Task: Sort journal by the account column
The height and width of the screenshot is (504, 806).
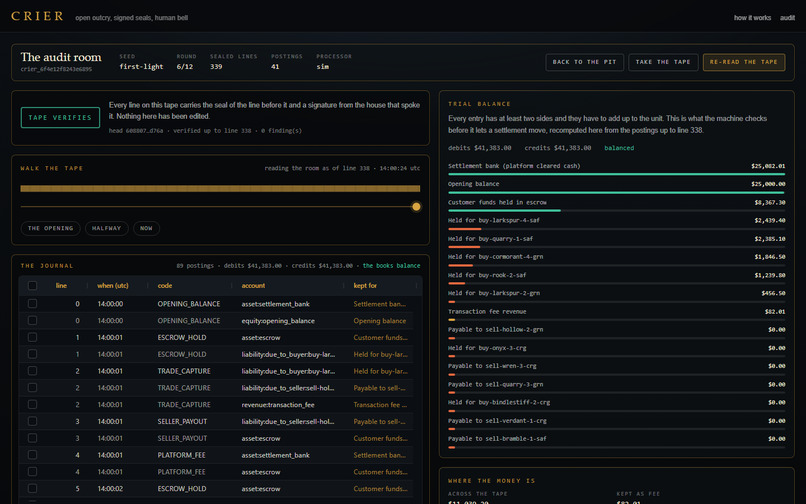Action: pos(253,285)
